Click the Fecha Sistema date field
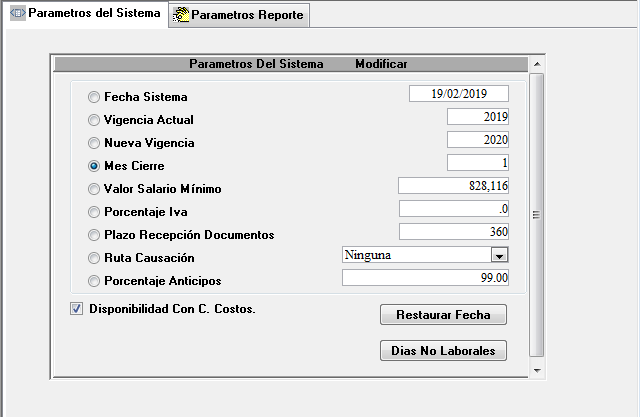Viewport: 640px width, 417px height. pyautogui.click(x=459, y=93)
